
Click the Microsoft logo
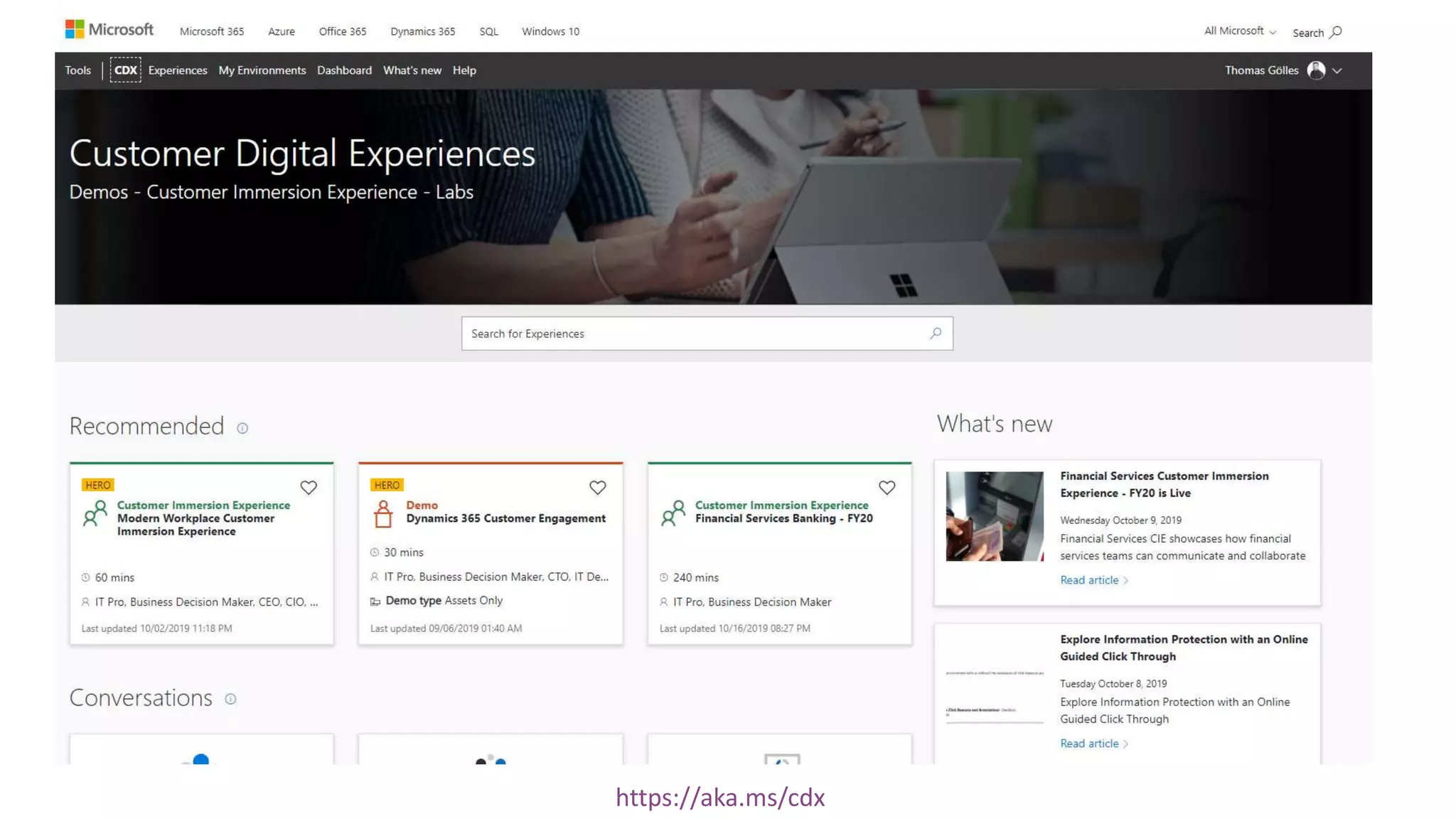click(109, 30)
